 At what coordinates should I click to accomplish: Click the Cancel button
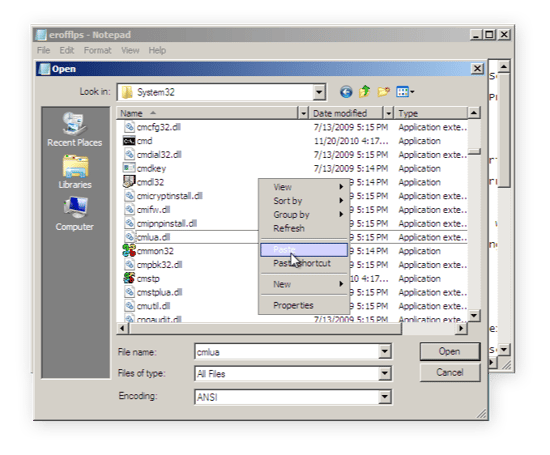450,372
